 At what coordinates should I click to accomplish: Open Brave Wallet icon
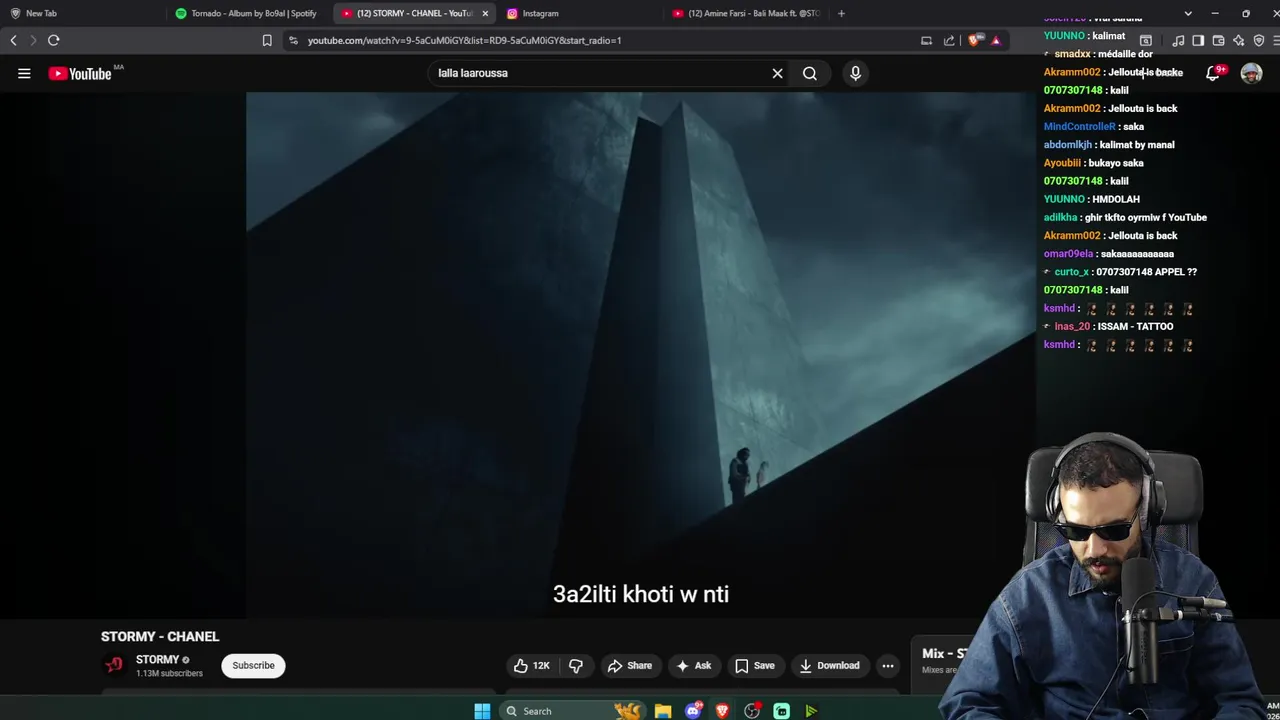[1218, 40]
